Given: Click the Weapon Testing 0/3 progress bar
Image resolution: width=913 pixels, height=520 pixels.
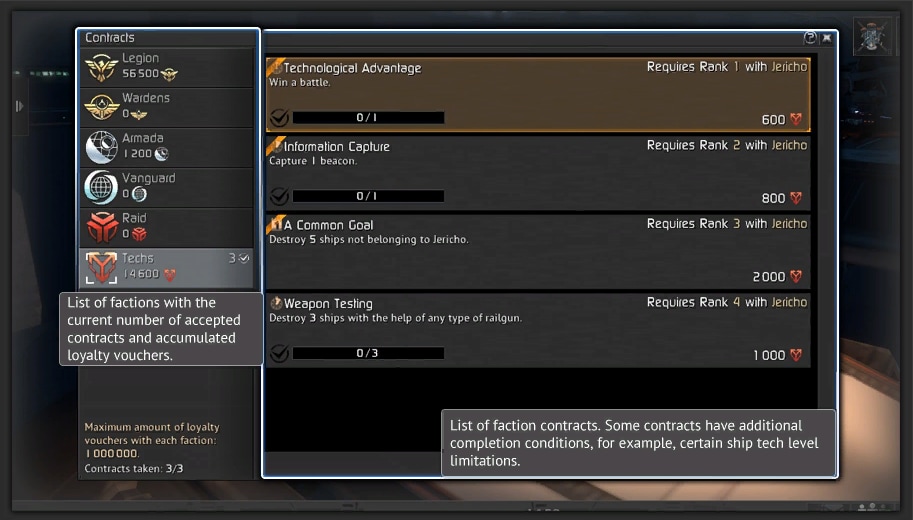Looking at the screenshot, I should click(x=368, y=353).
